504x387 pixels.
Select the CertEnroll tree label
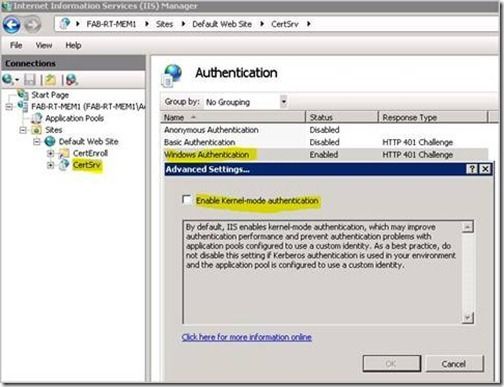coord(90,153)
